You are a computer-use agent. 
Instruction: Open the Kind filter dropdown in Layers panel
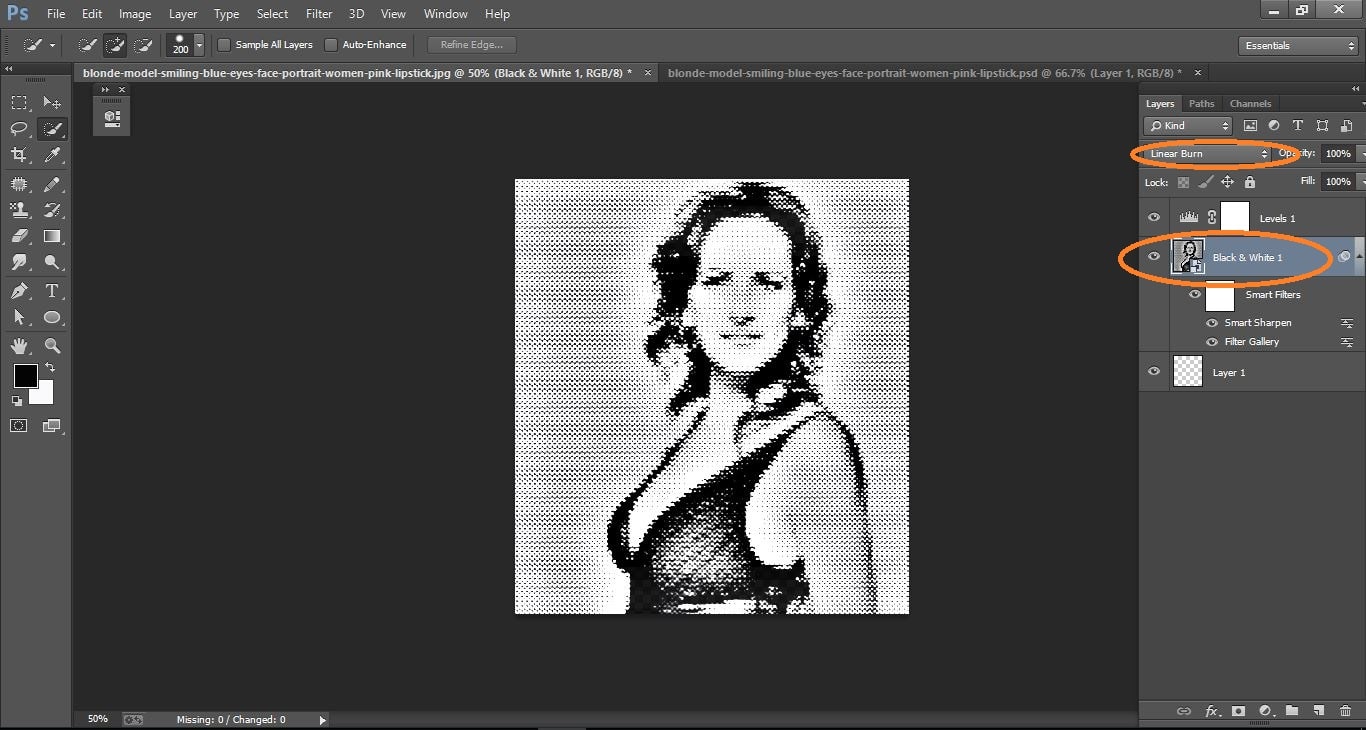click(1187, 125)
